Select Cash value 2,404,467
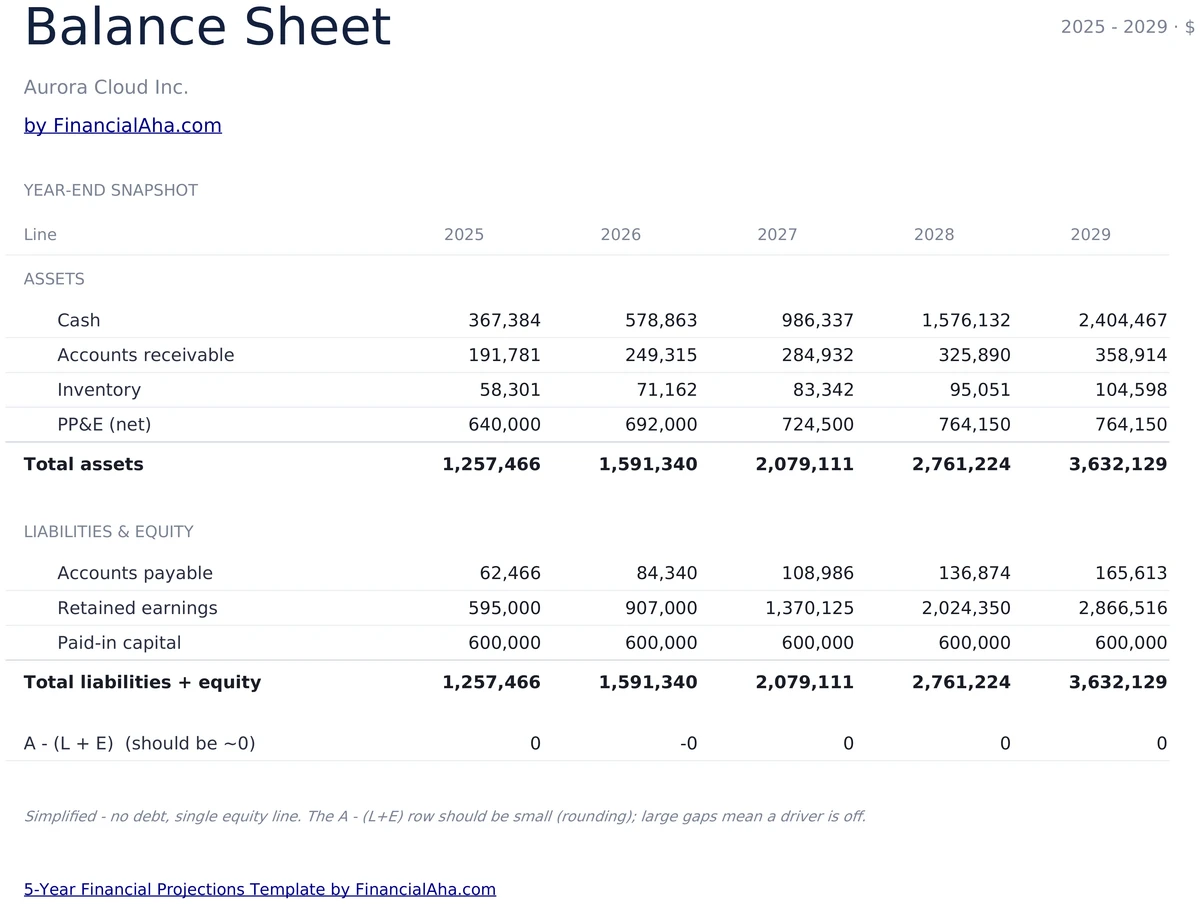The image size is (1200, 904). tap(1123, 321)
